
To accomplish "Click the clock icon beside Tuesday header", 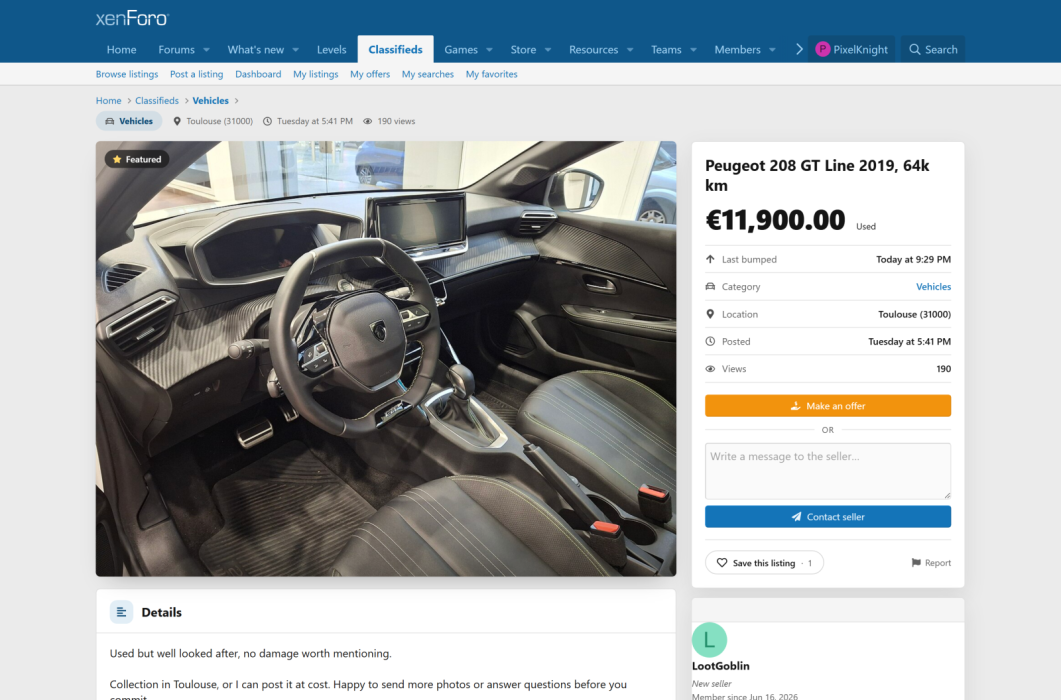I will click(x=267, y=121).
